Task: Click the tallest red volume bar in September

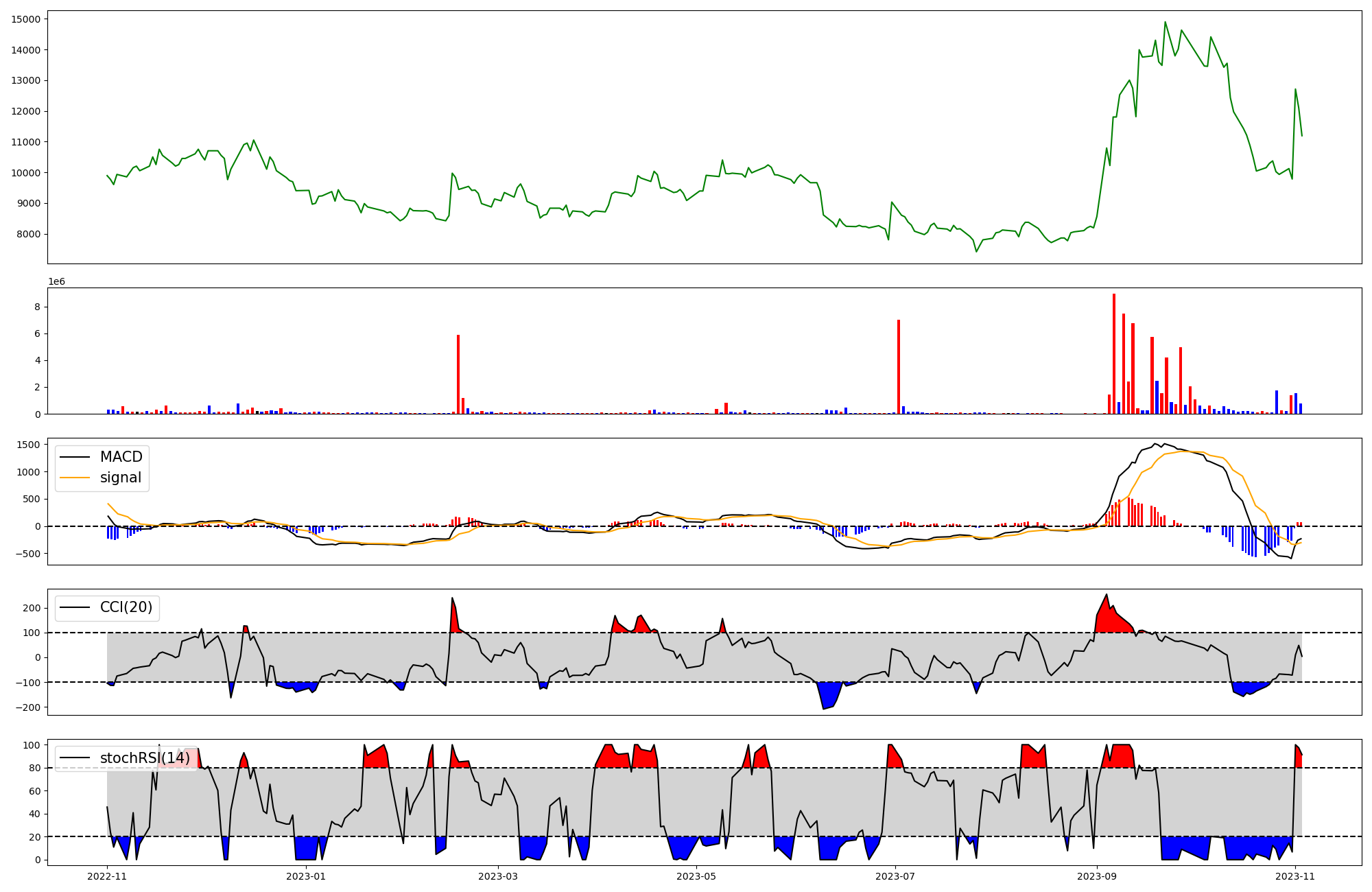Action: [1114, 354]
